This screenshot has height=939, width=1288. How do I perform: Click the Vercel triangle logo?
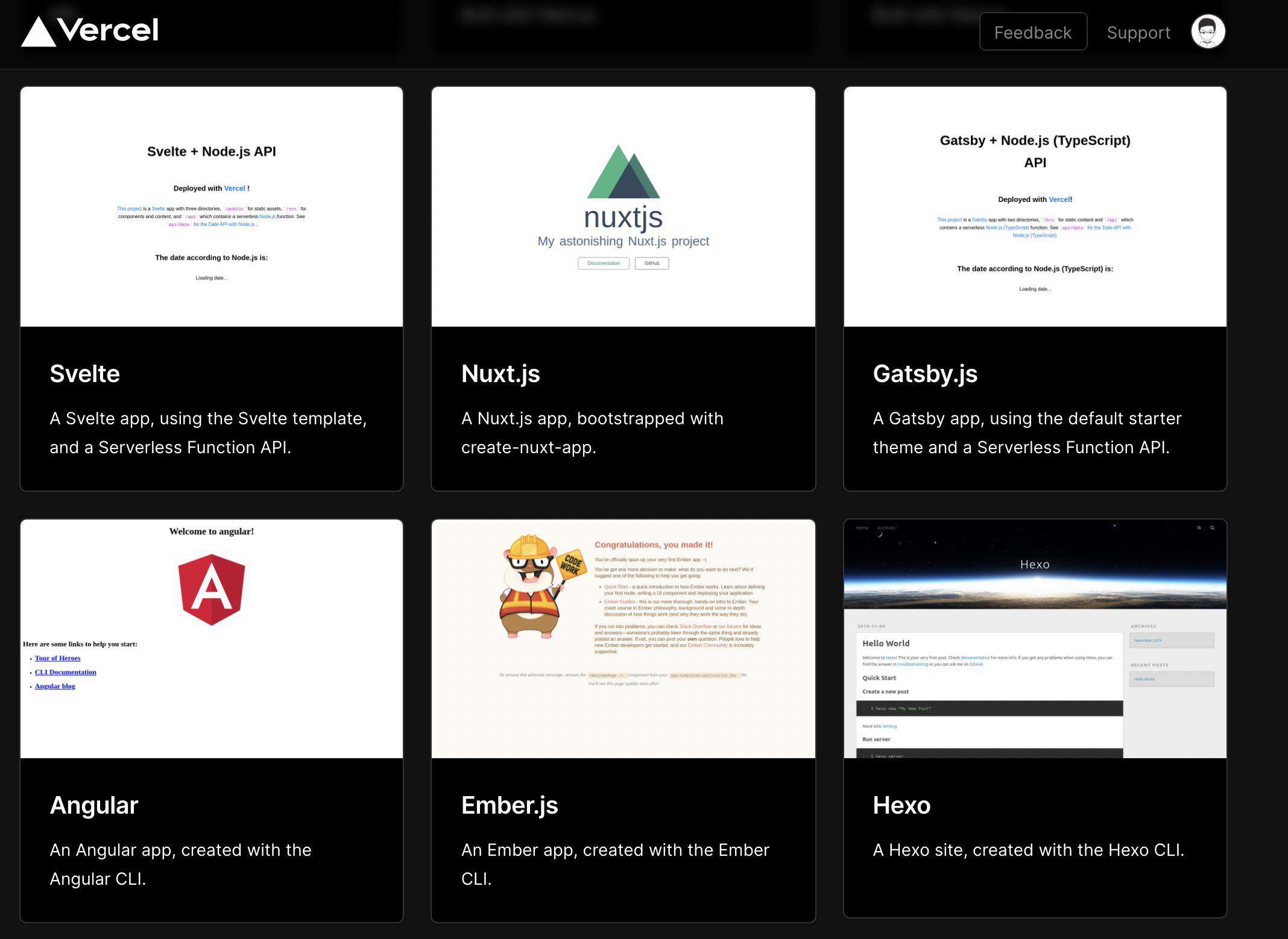39,31
